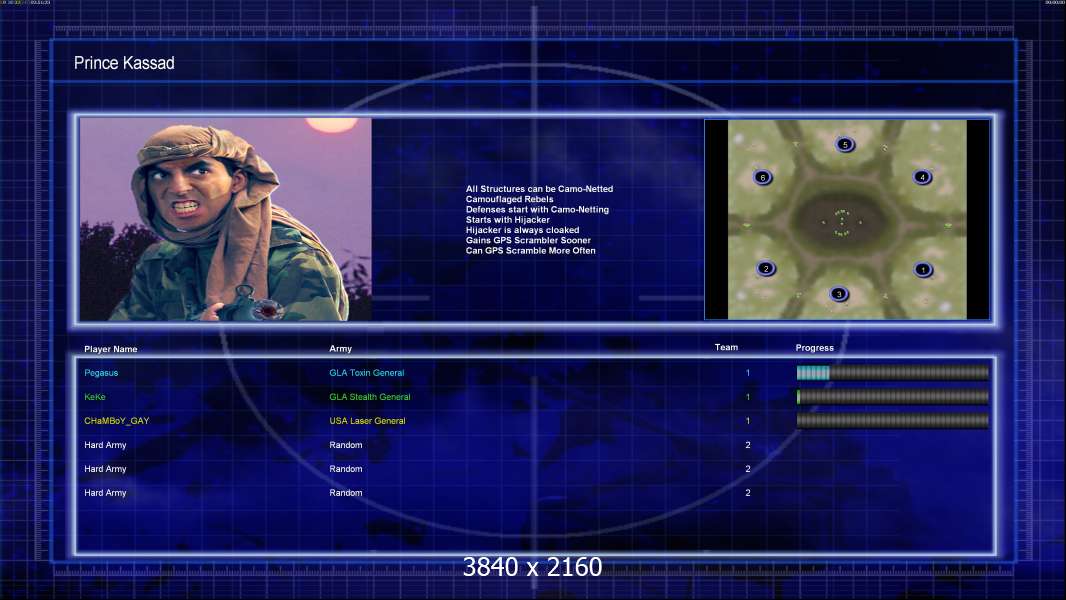The height and width of the screenshot is (600, 1066).
Task: Select player name Pegasus
Action: pos(101,373)
